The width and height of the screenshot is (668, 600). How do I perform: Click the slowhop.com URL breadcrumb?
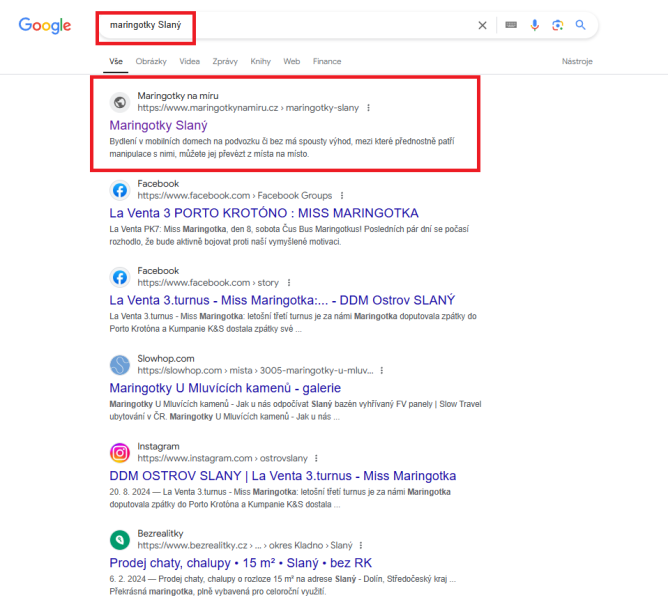(x=255, y=371)
